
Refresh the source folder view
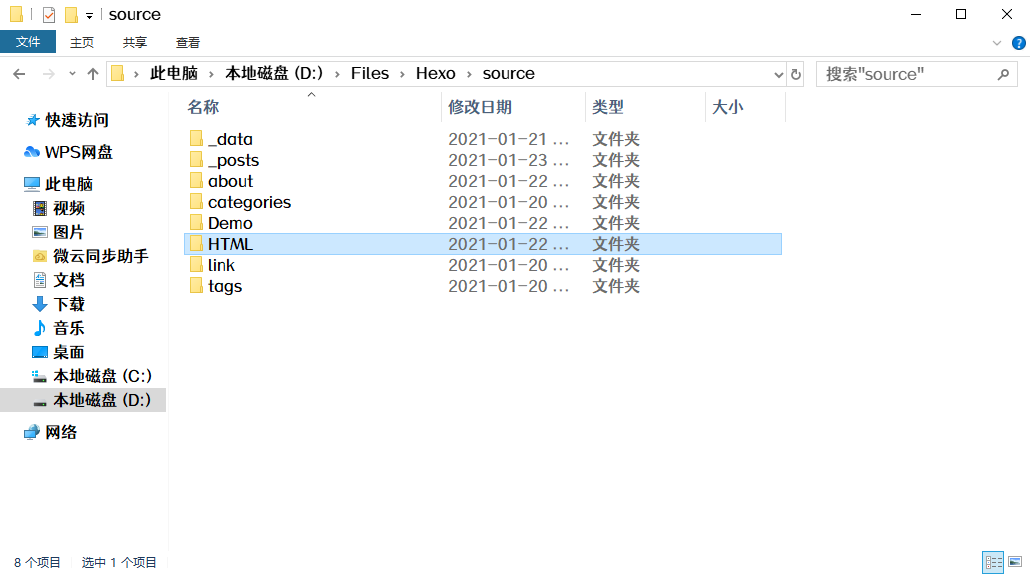pos(795,74)
